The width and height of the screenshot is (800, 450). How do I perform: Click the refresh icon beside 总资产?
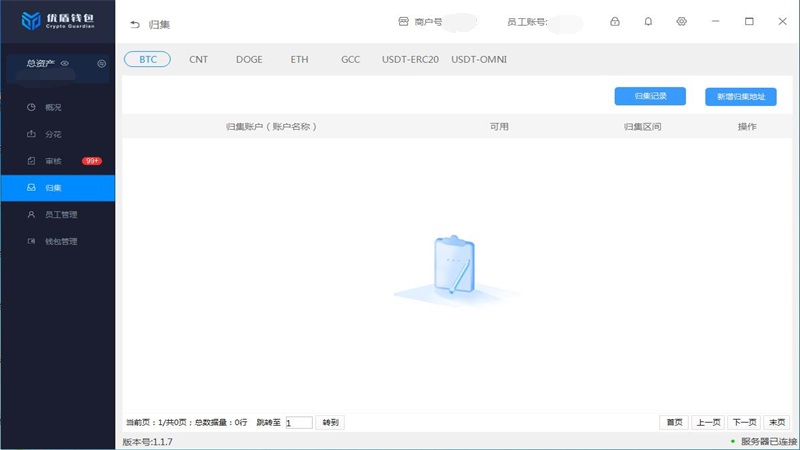click(102, 64)
